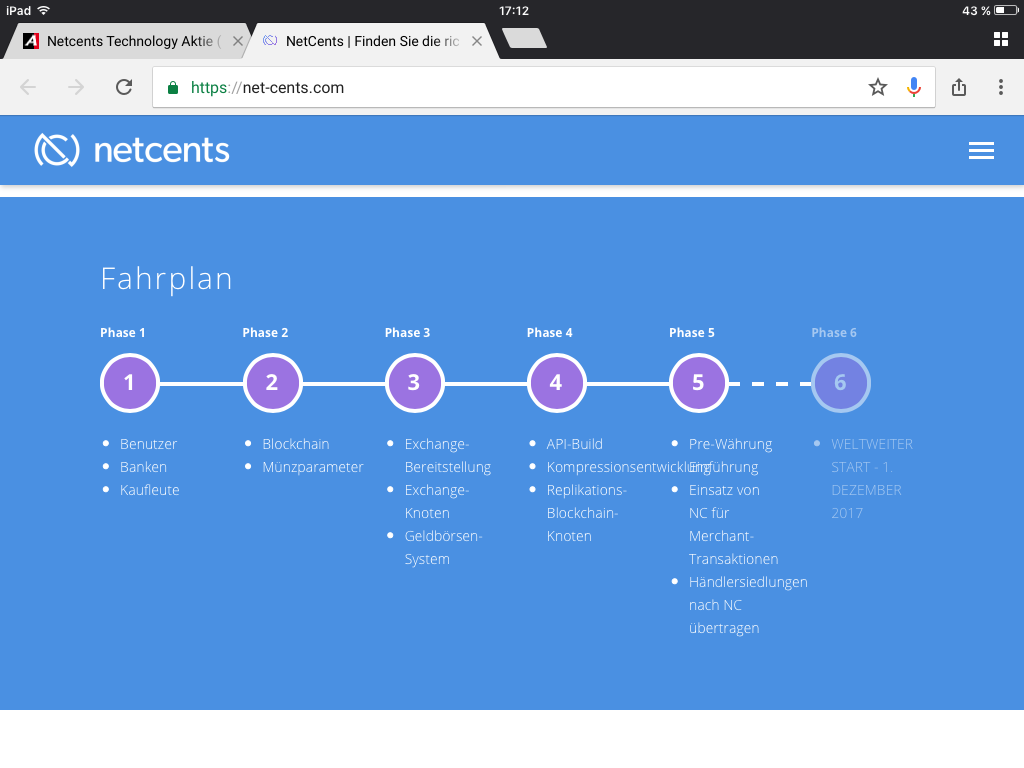Click the grayed Phase 6 circle
Viewport: 1024px width, 768px height.
point(840,382)
